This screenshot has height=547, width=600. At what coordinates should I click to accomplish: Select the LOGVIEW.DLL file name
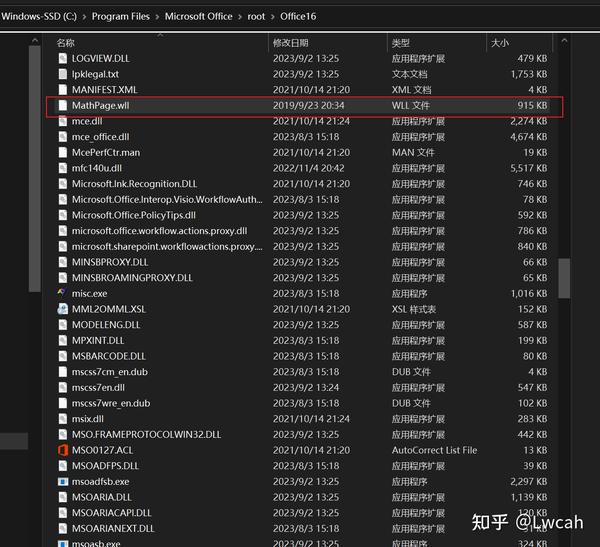click(101, 58)
